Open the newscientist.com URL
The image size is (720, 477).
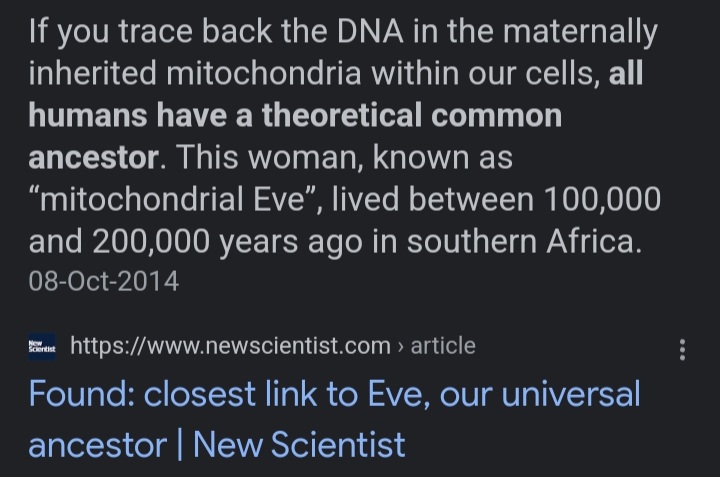[230, 347]
